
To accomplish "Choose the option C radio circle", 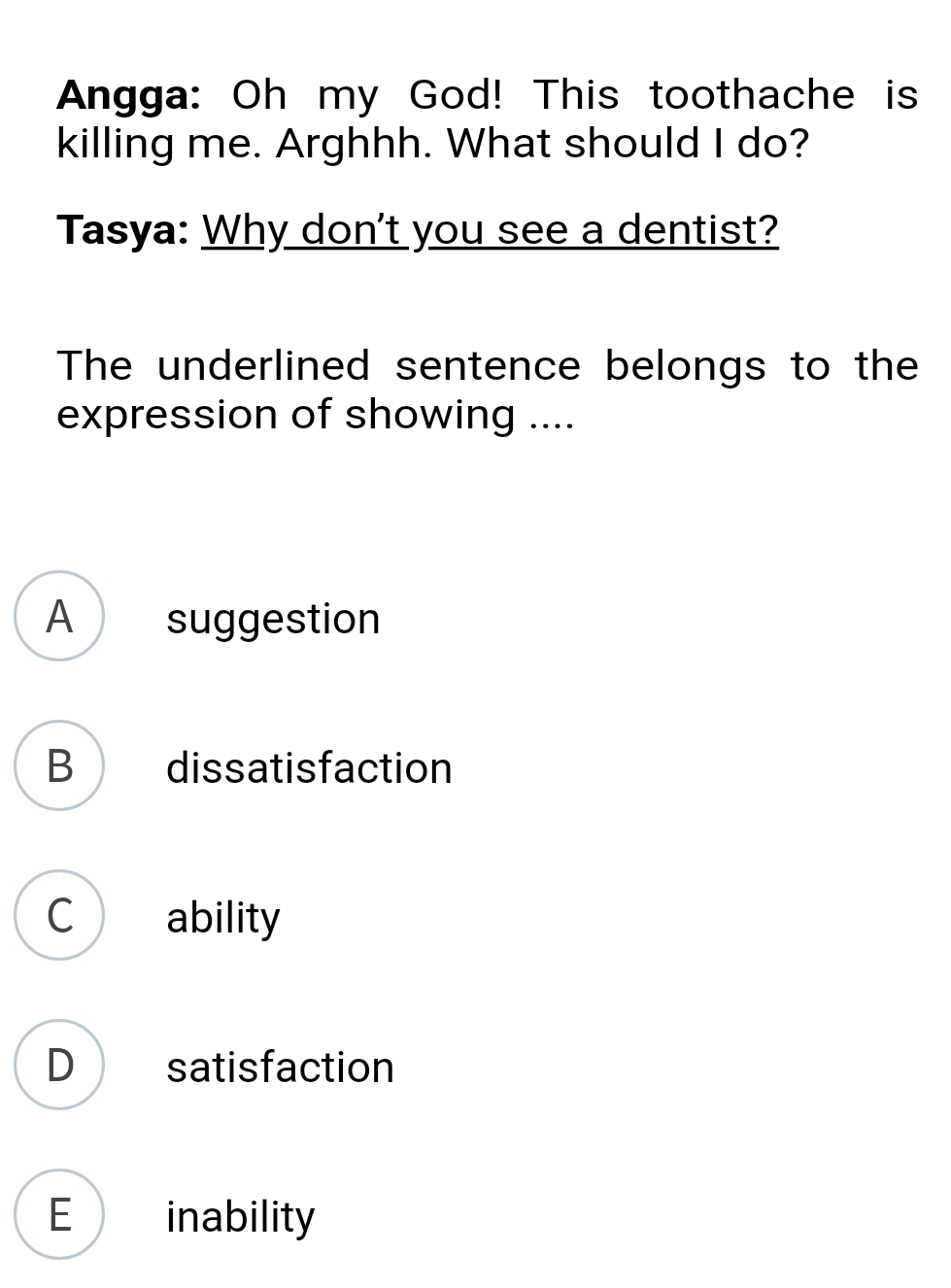I will [x=59, y=916].
